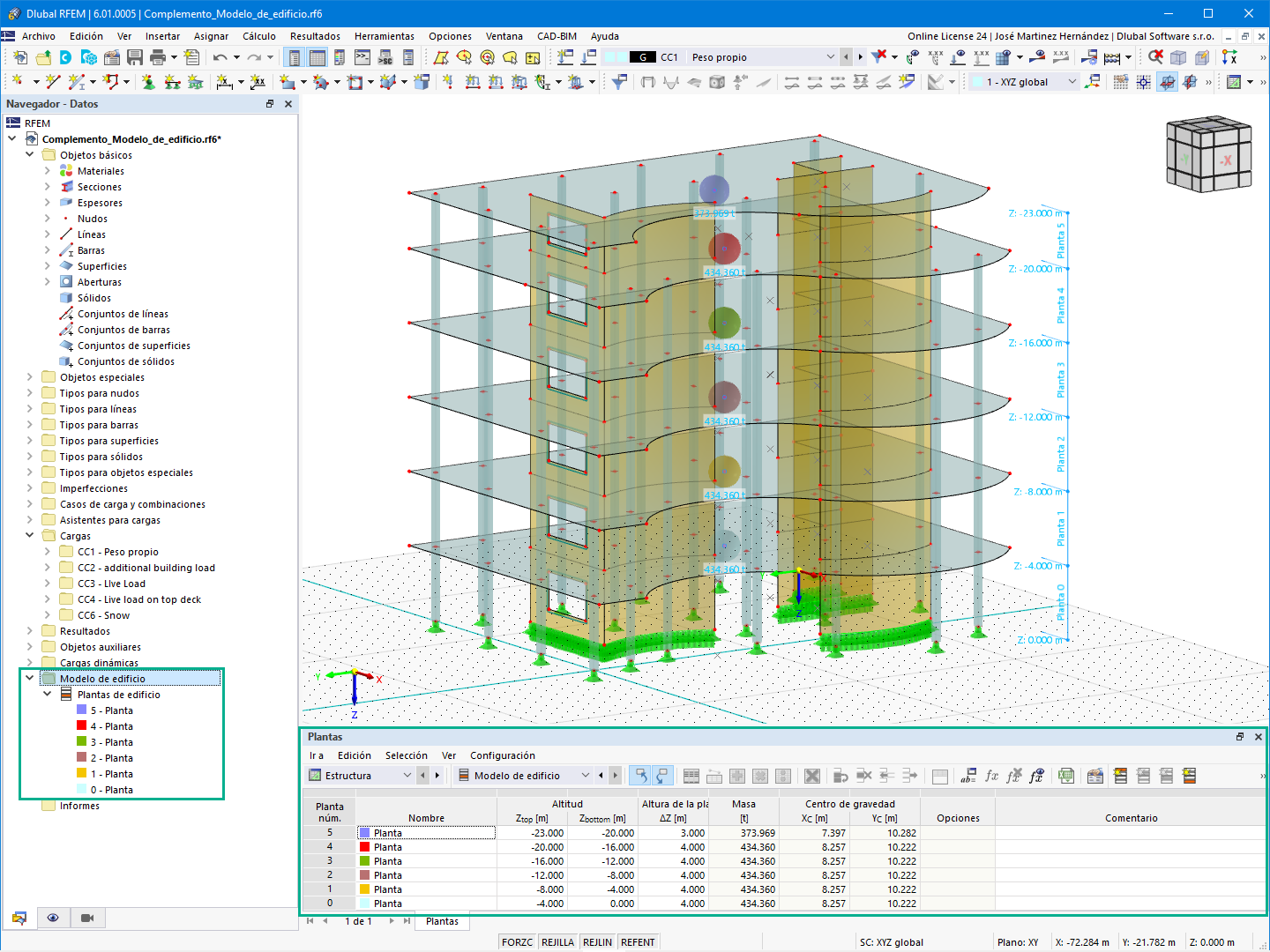Open the CAD-BIM menu

[557, 36]
